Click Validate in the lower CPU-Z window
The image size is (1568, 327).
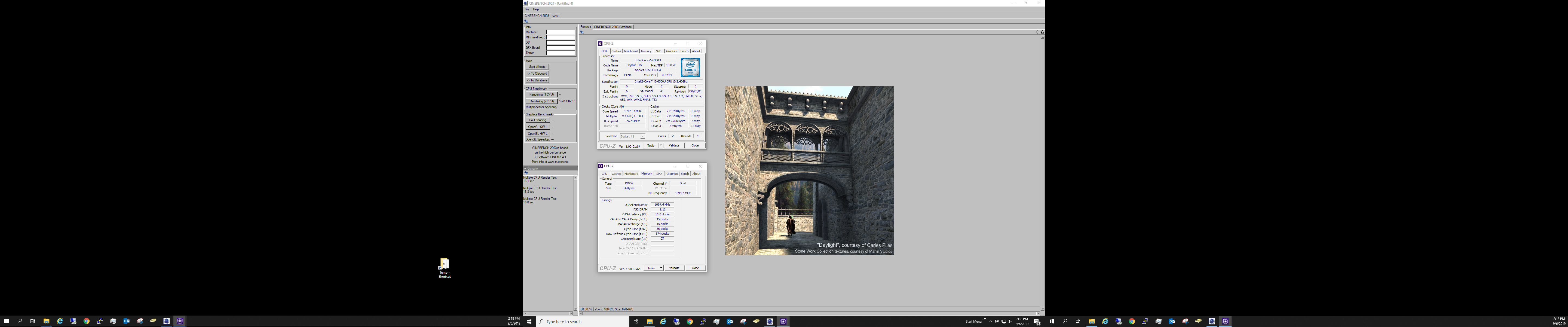coord(675,268)
